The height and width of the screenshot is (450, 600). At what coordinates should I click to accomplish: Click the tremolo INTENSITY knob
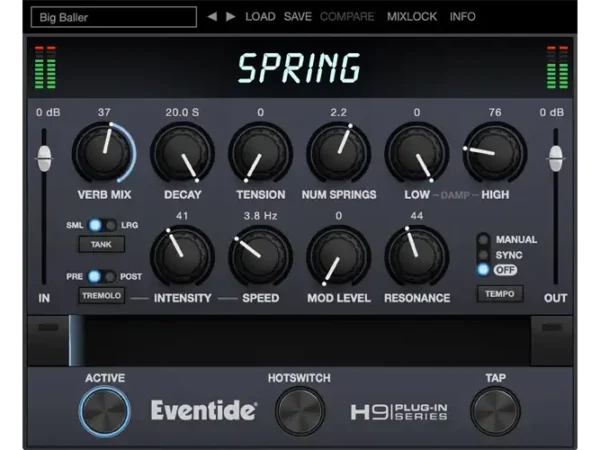[182, 256]
